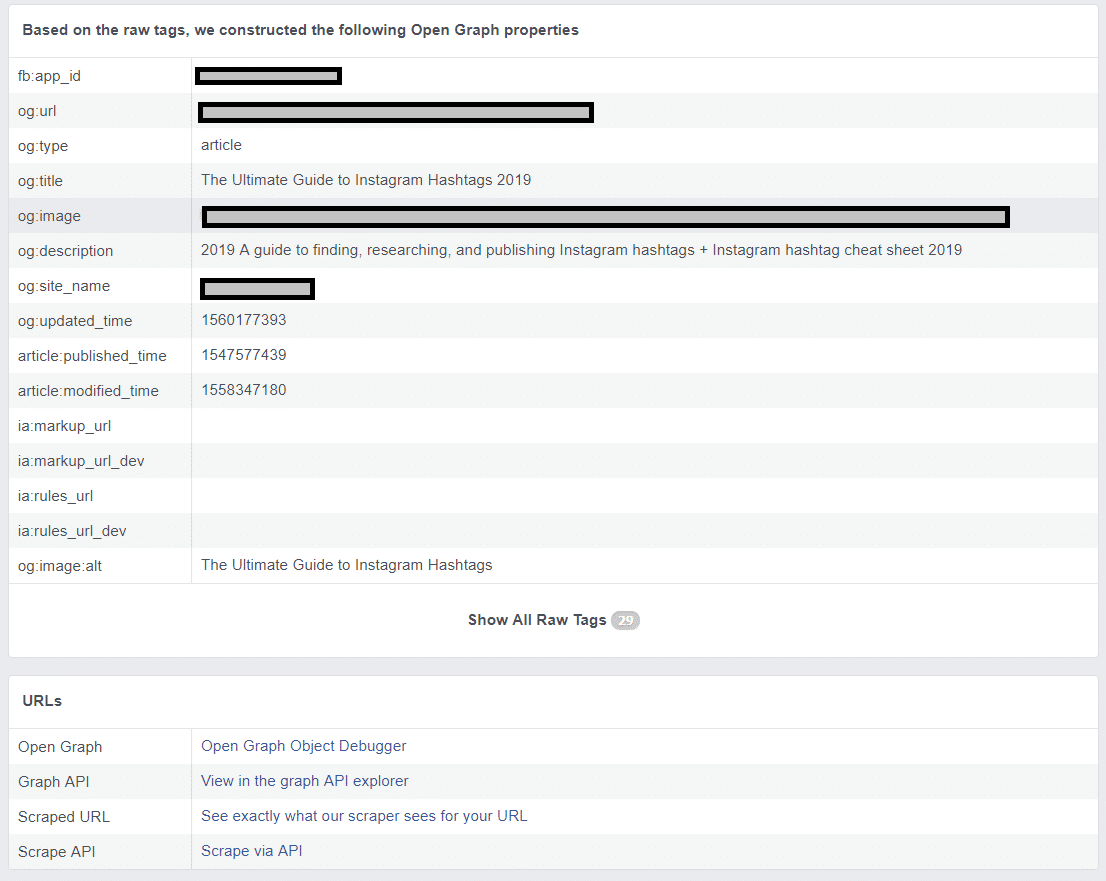
Task: Open the scraper preview for your URL
Action: point(364,816)
